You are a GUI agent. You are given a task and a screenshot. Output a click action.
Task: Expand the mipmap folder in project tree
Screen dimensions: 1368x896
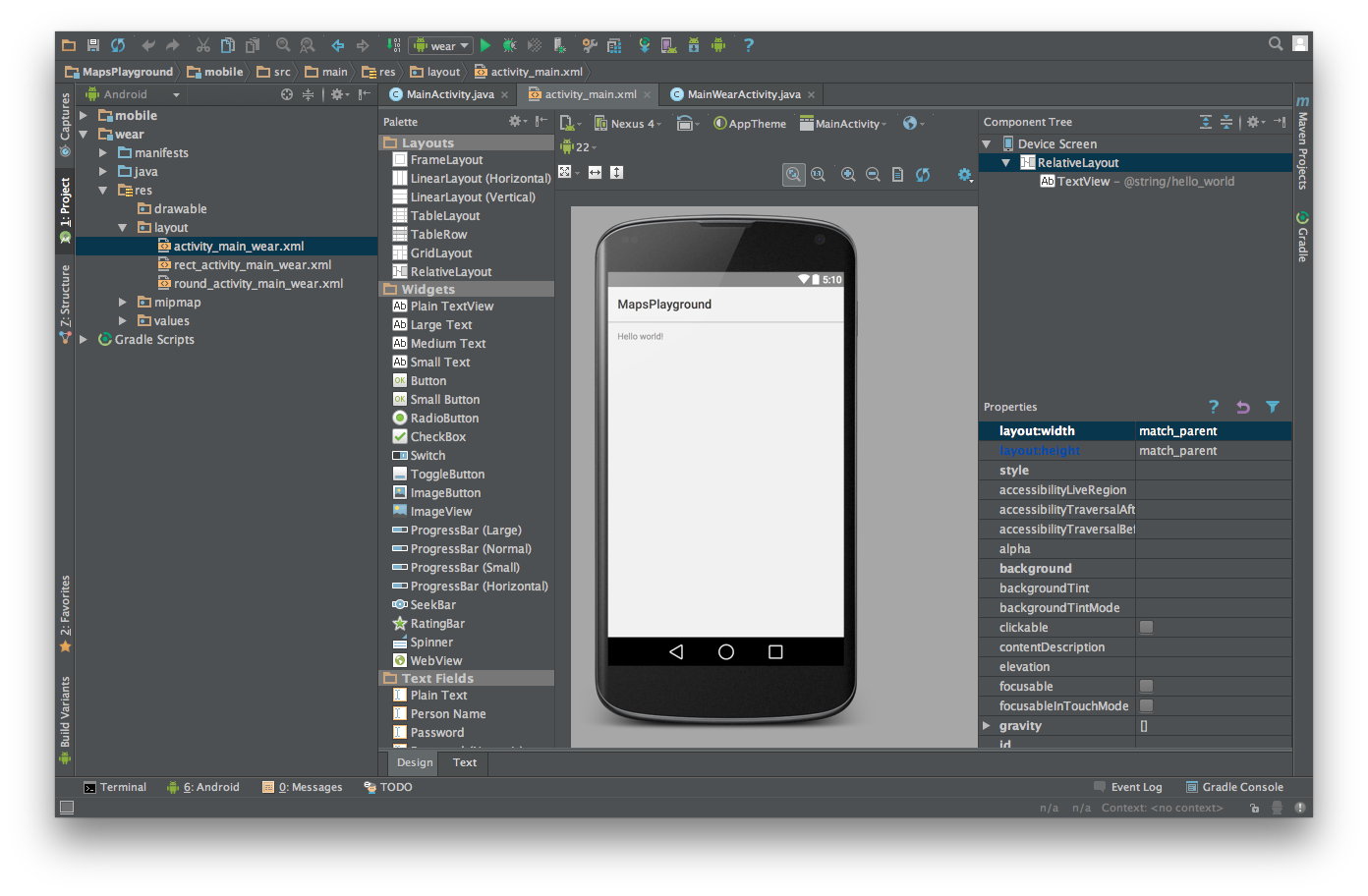[x=123, y=303]
